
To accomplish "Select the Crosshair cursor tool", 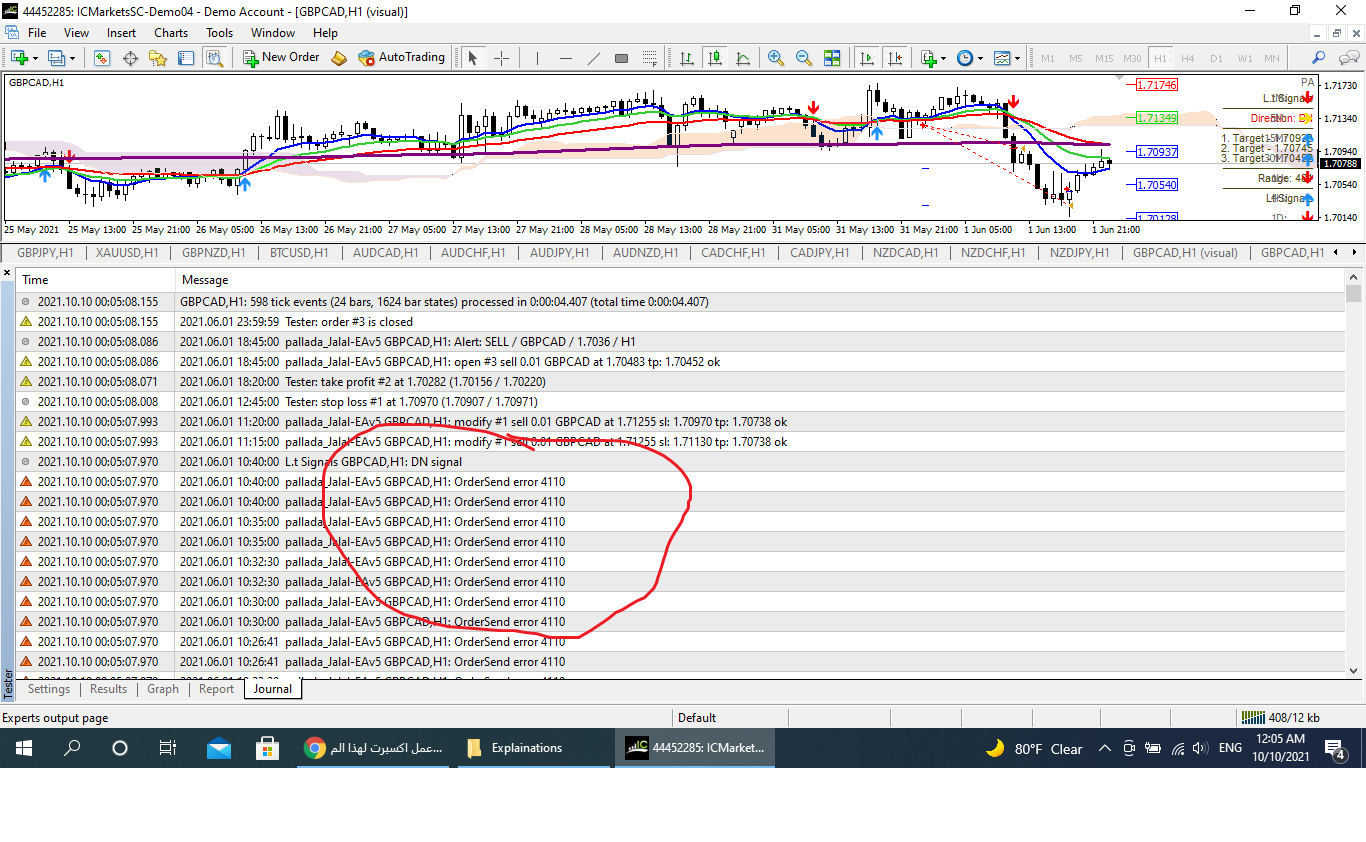I will click(501, 58).
